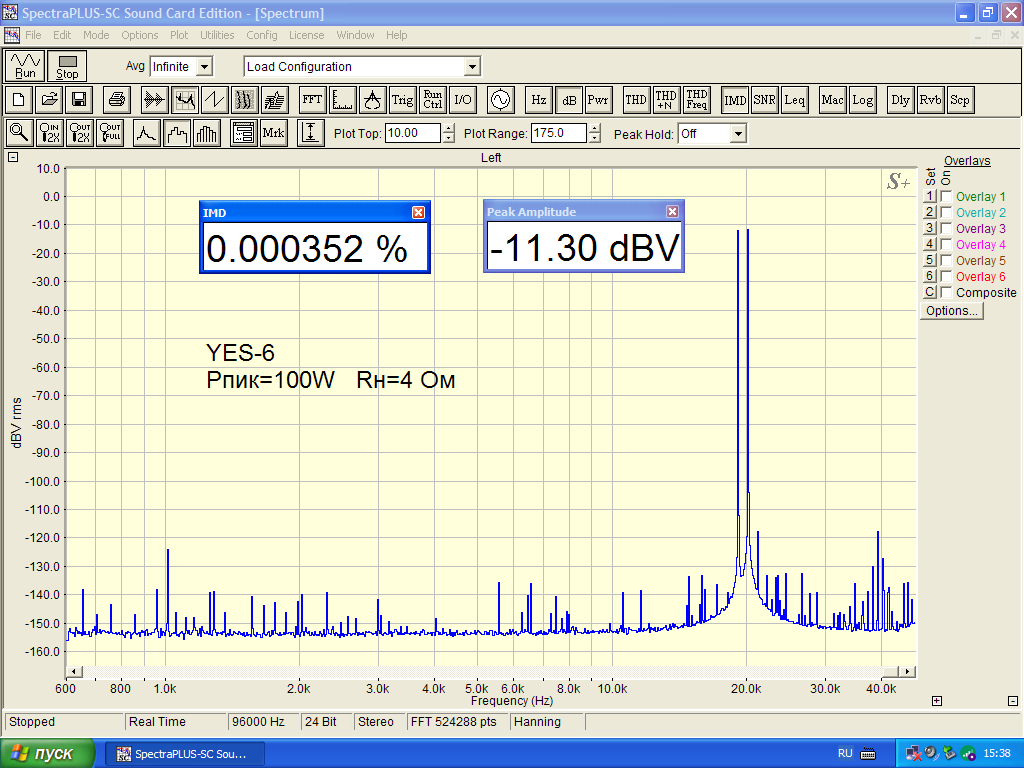The image size is (1024, 768).
Task: Open the Utilities menu
Action: (217, 35)
